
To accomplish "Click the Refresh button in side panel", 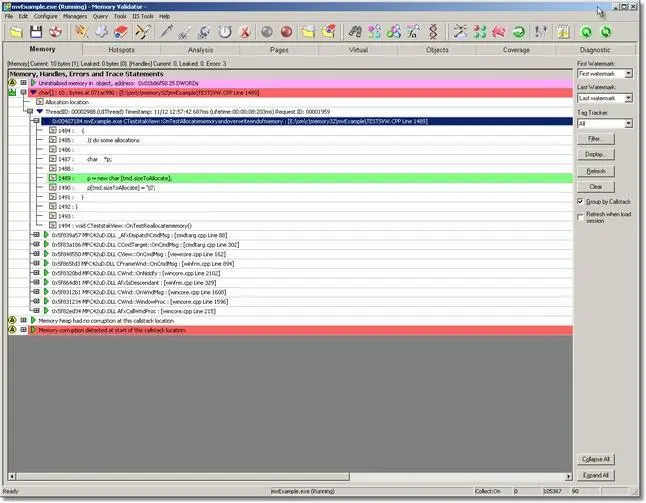I will pyautogui.click(x=596, y=171).
